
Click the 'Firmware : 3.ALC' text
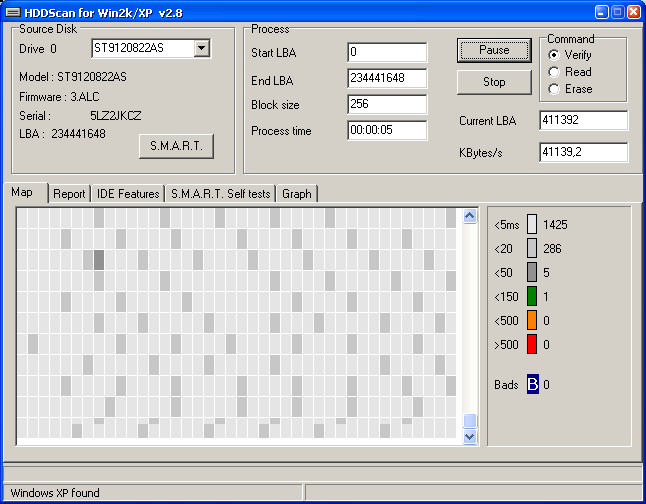(x=59, y=97)
